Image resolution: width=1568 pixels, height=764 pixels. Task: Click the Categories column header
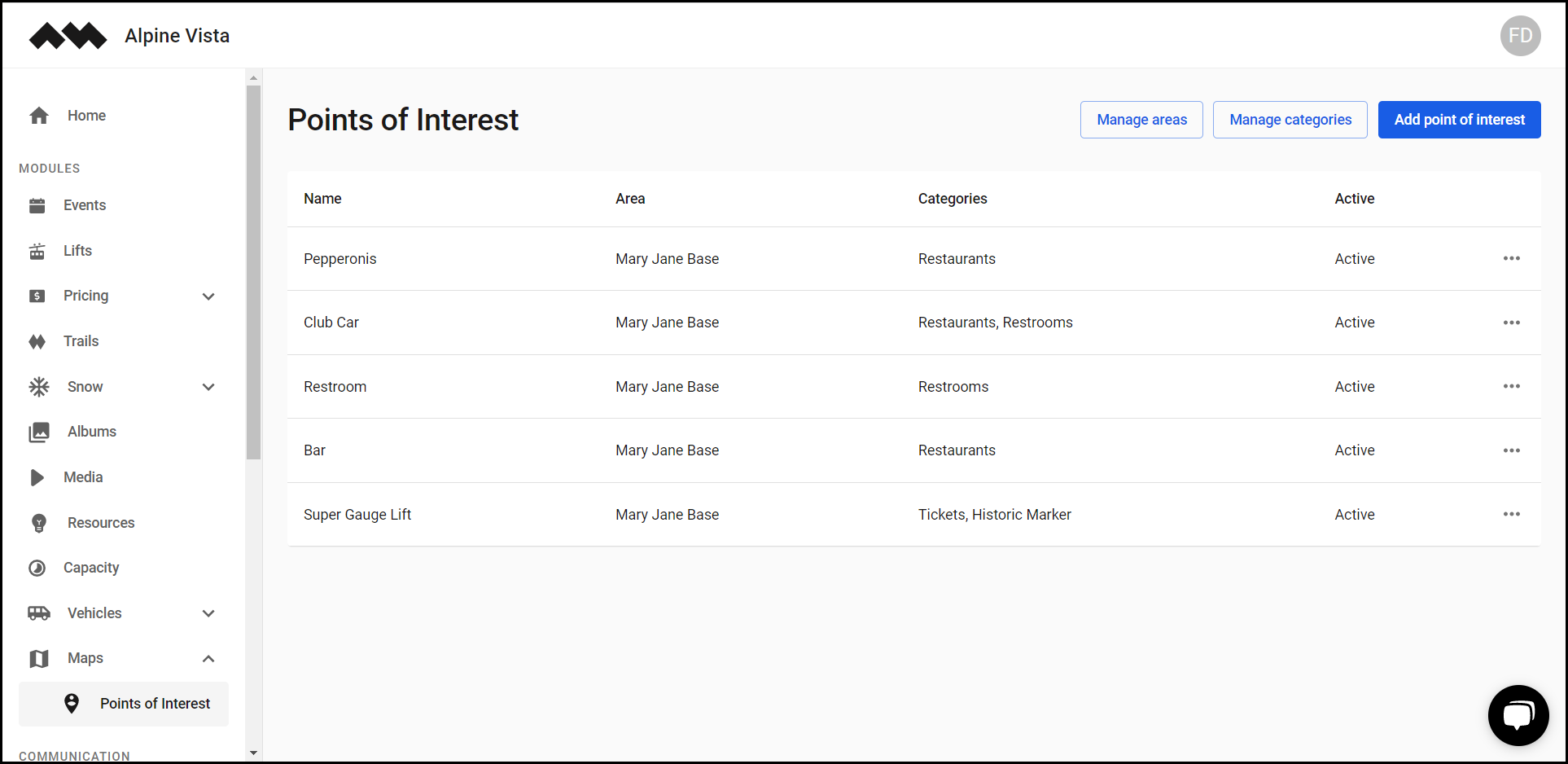953,199
